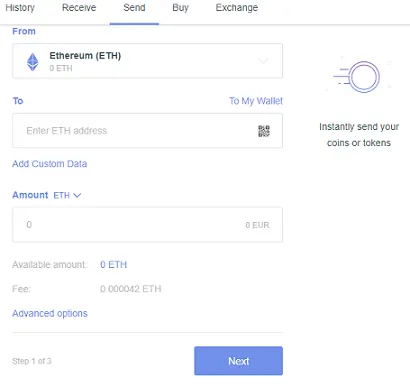Viewport: 410px width, 387px height.
Task: Use the 0 ETH available amount link
Action: click(x=114, y=265)
